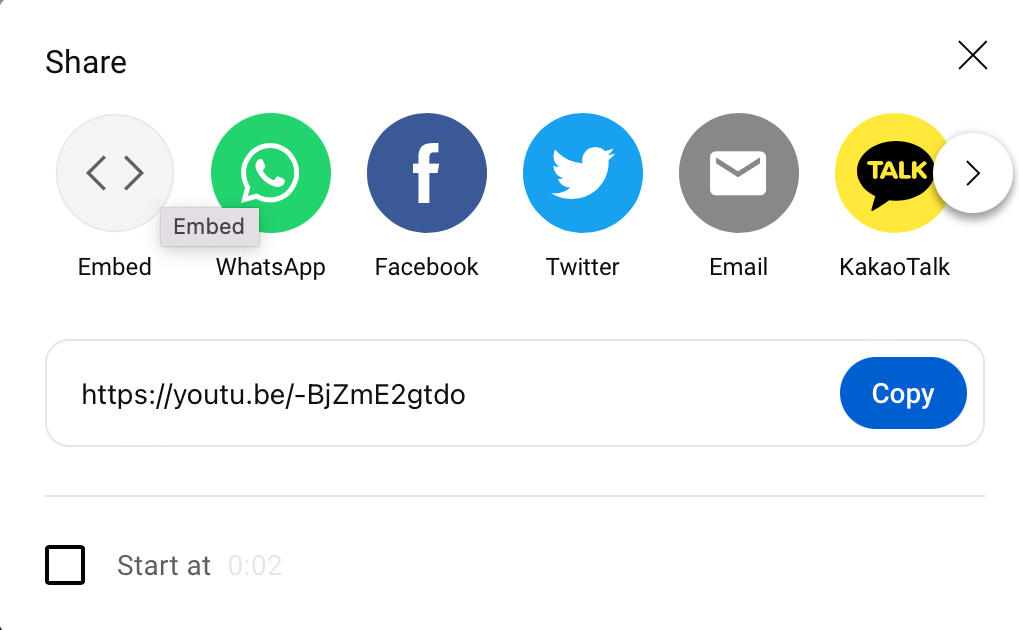
Task: Click the Facebook text label
Action: coord(427,267)
